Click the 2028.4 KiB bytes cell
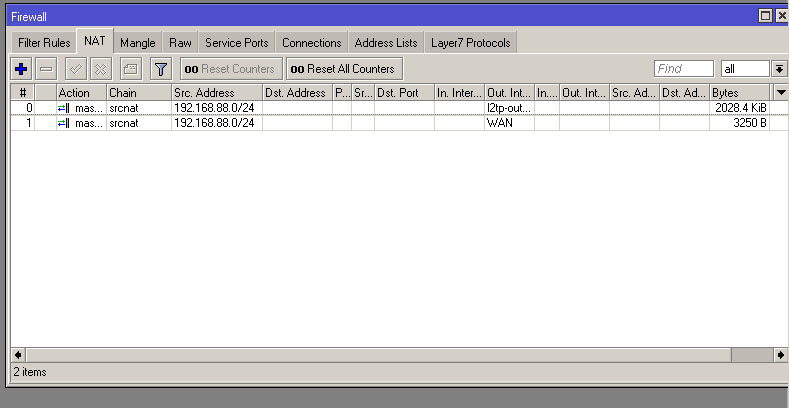789x408 pixels. [x=741, y=108]
